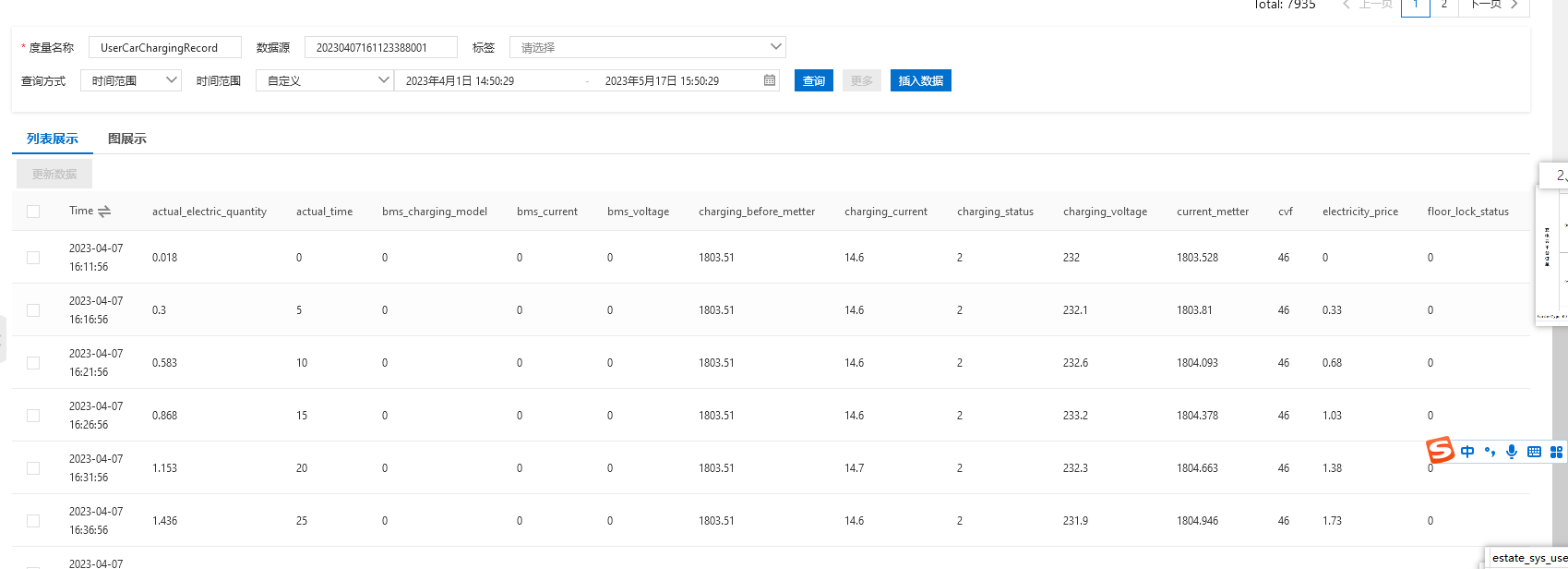
Task: Click the bms_voltage column header
Action: point(638,212)
